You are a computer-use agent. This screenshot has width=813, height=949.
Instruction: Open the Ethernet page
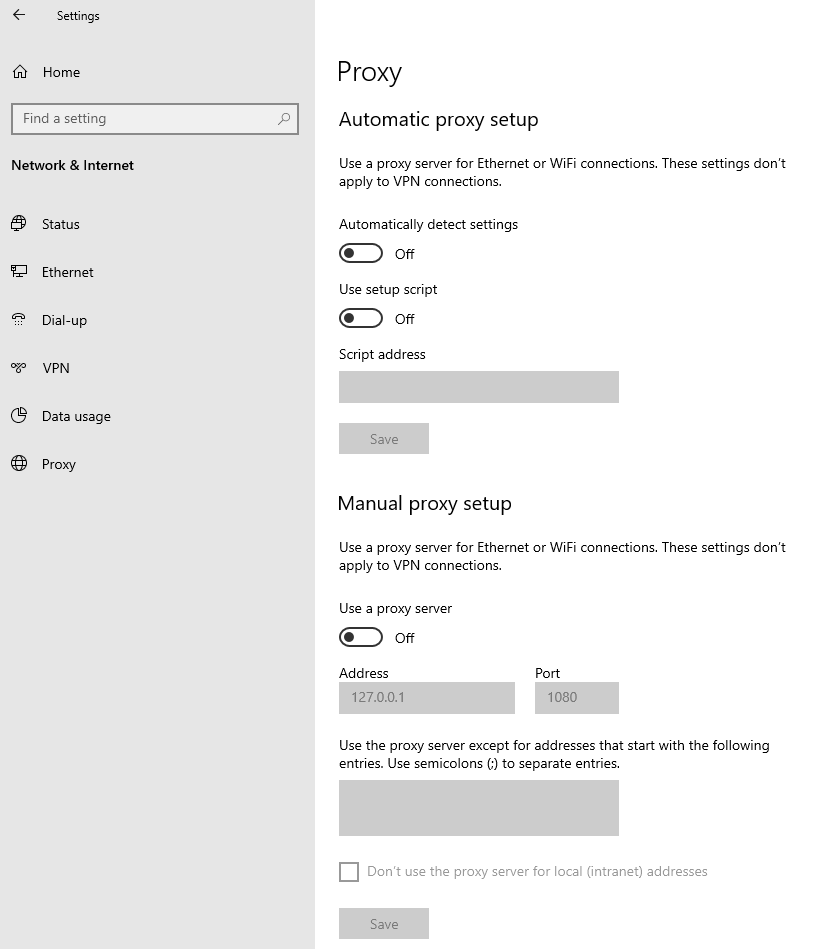(67, 272)
